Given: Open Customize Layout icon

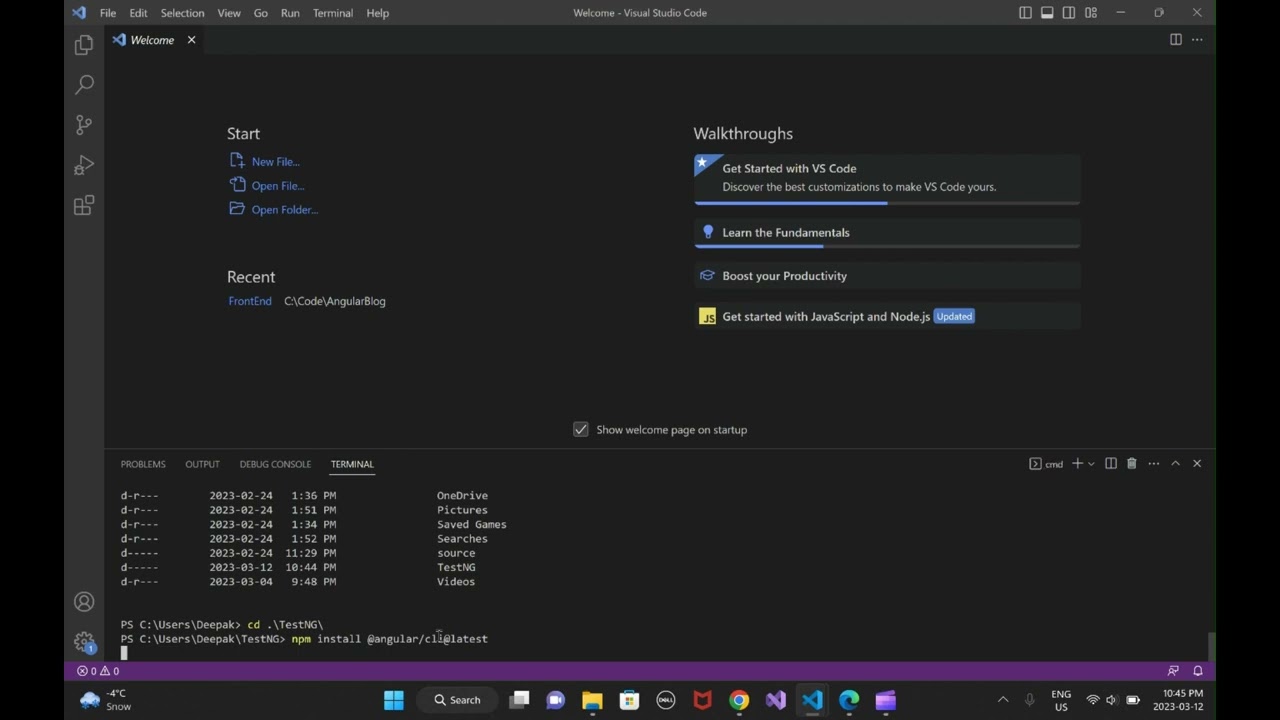Looking at the screenshot, I should pyautogui.click(x=1091, y=13).
